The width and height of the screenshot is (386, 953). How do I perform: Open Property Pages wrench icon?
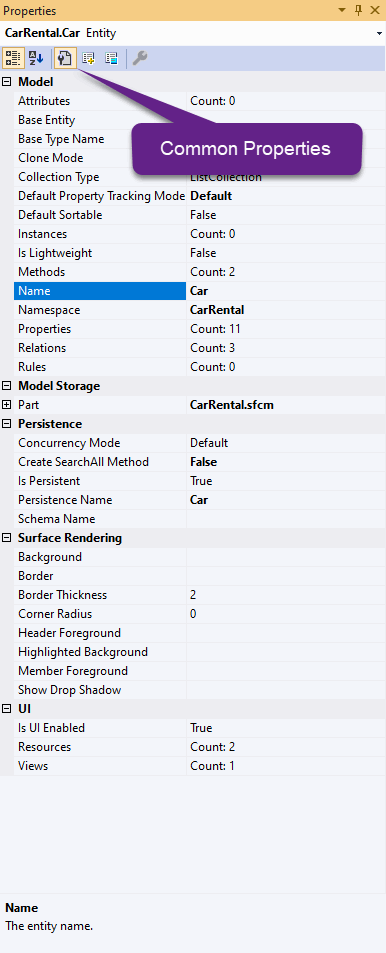tap(140, 58)
